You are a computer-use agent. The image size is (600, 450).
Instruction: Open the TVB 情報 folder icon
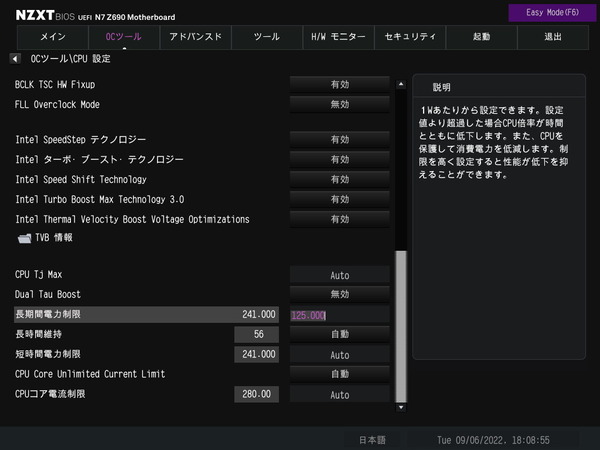point(25,238)
